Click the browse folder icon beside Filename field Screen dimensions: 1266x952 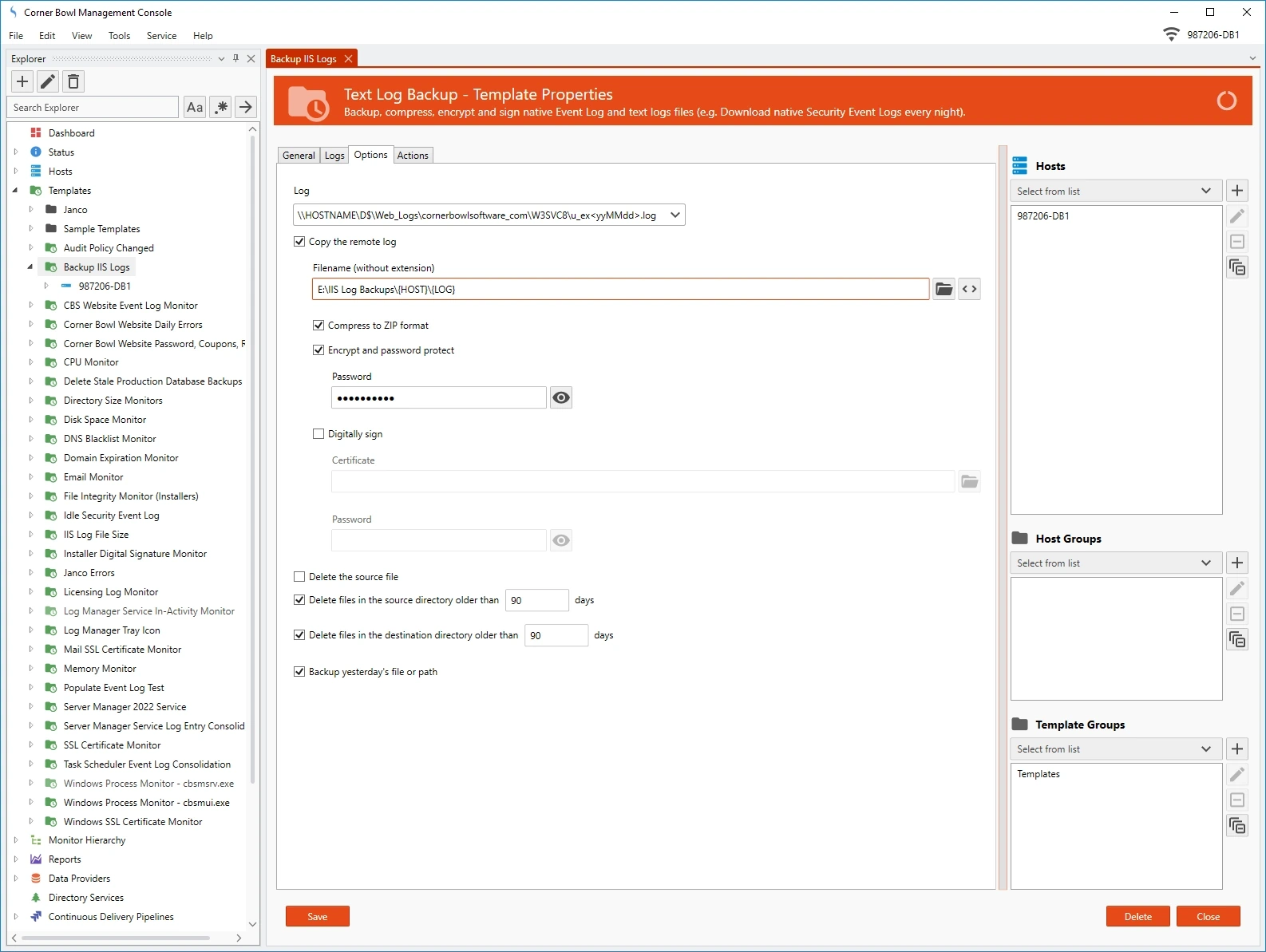(944, 289)
